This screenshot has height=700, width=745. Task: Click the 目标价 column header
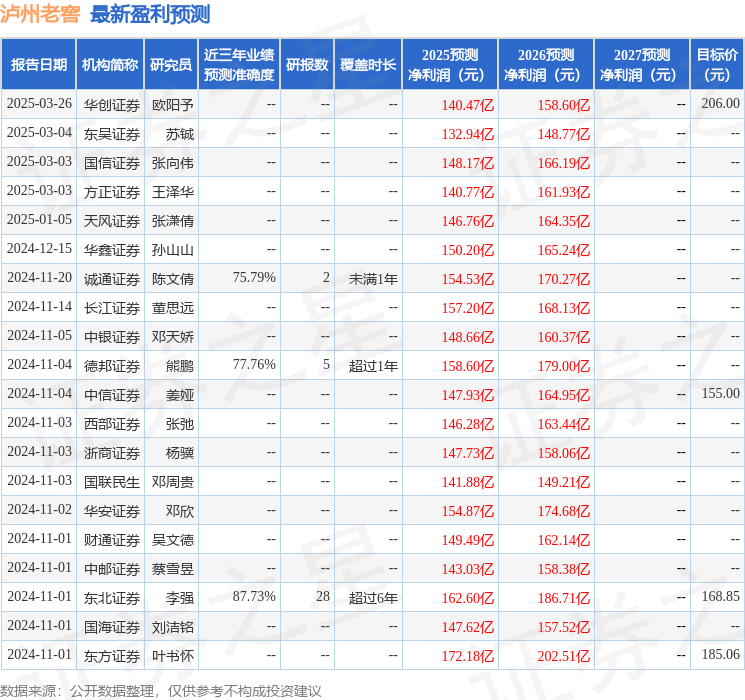point(716,65)
